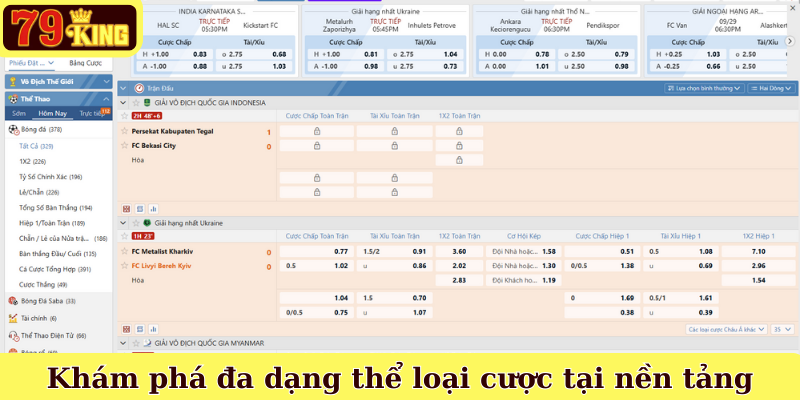Click the Myanmar league badge icon
Image resolution: width=800 pixels, height=400 pixels.
click(x=147, y=343)
